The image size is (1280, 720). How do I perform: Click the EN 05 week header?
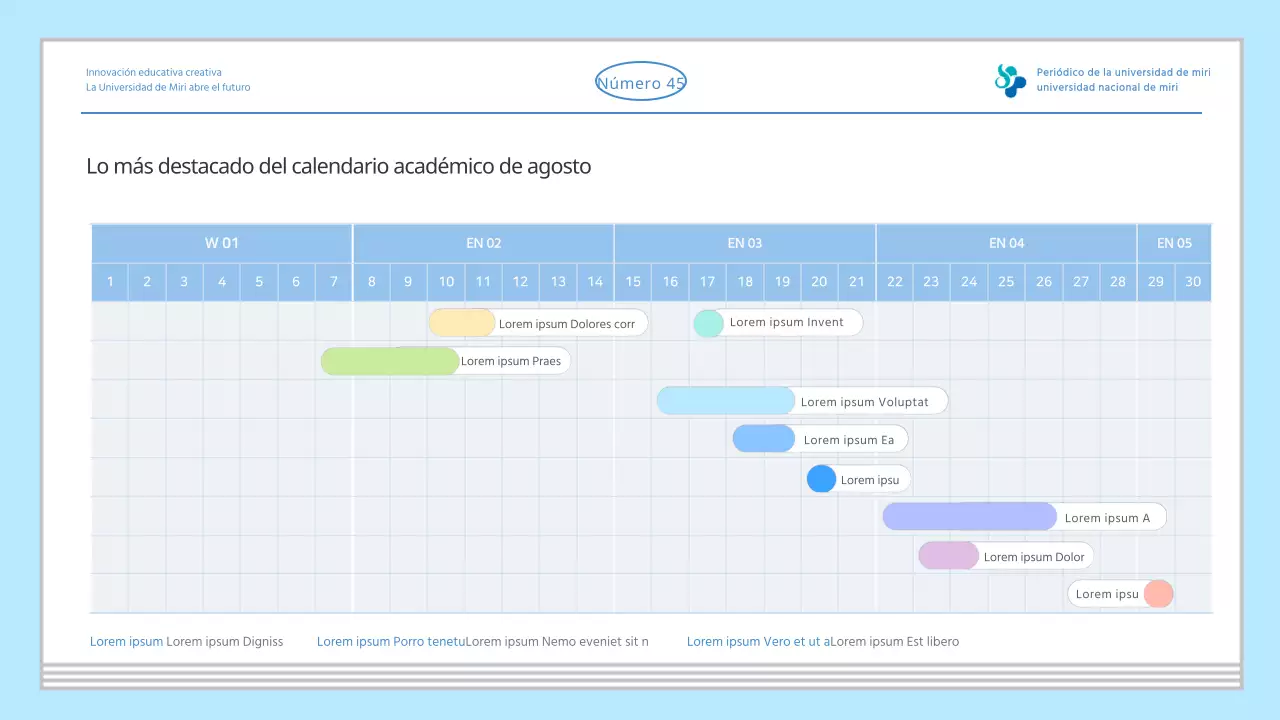(x=1174, y=243)
